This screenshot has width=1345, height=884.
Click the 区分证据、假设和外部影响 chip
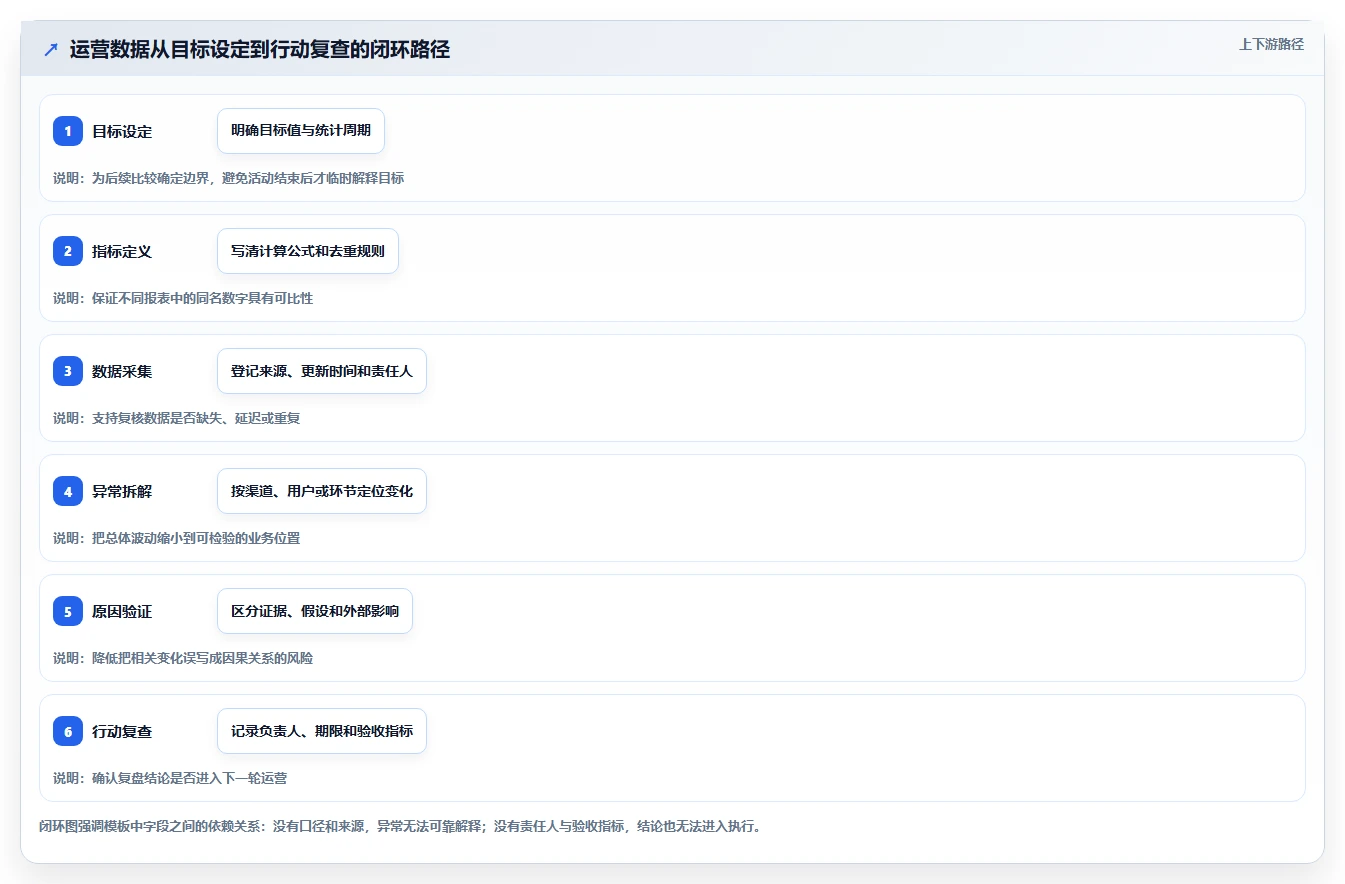[x=315, y=611]
